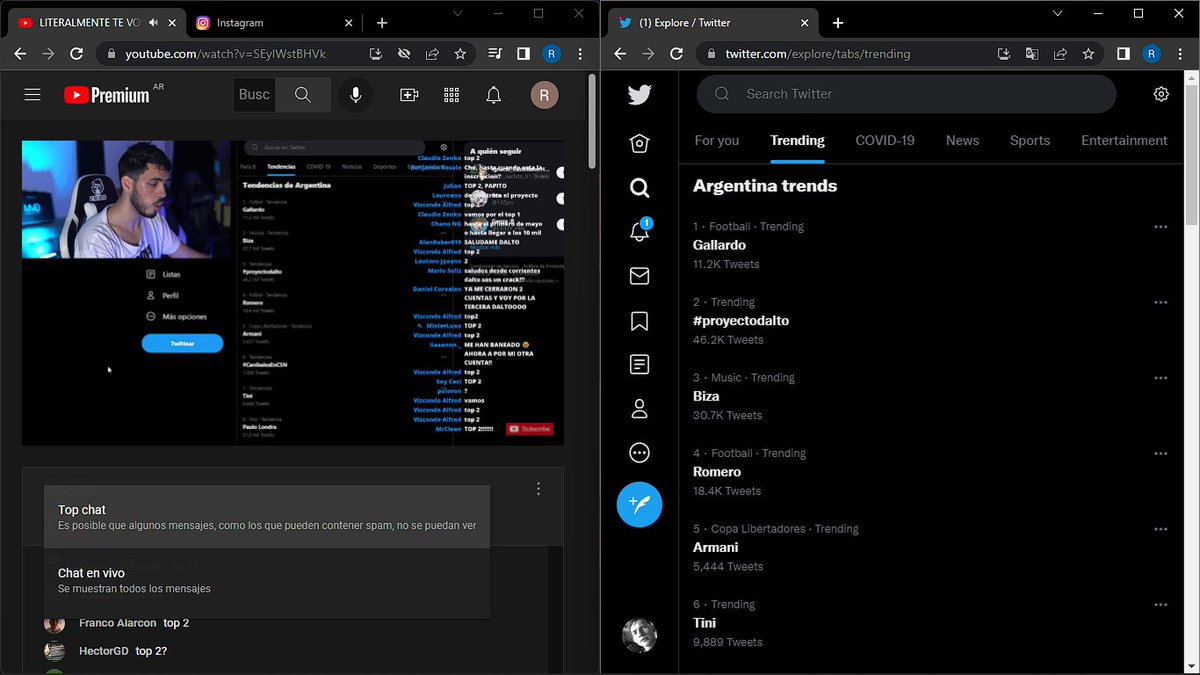Select Top chat option
Screen dimensions: 1200x675
tap(267, 517)
